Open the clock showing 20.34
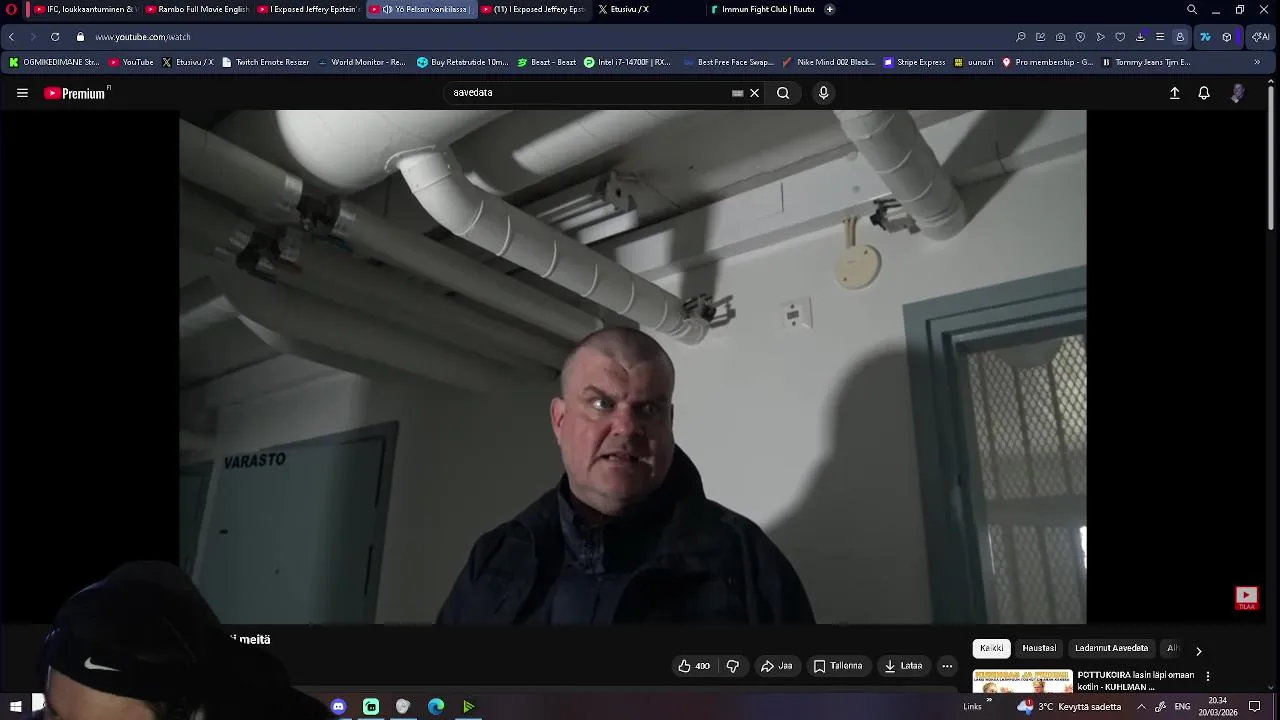Viewport: 1280px width, 720px height. coord(1217,706)
